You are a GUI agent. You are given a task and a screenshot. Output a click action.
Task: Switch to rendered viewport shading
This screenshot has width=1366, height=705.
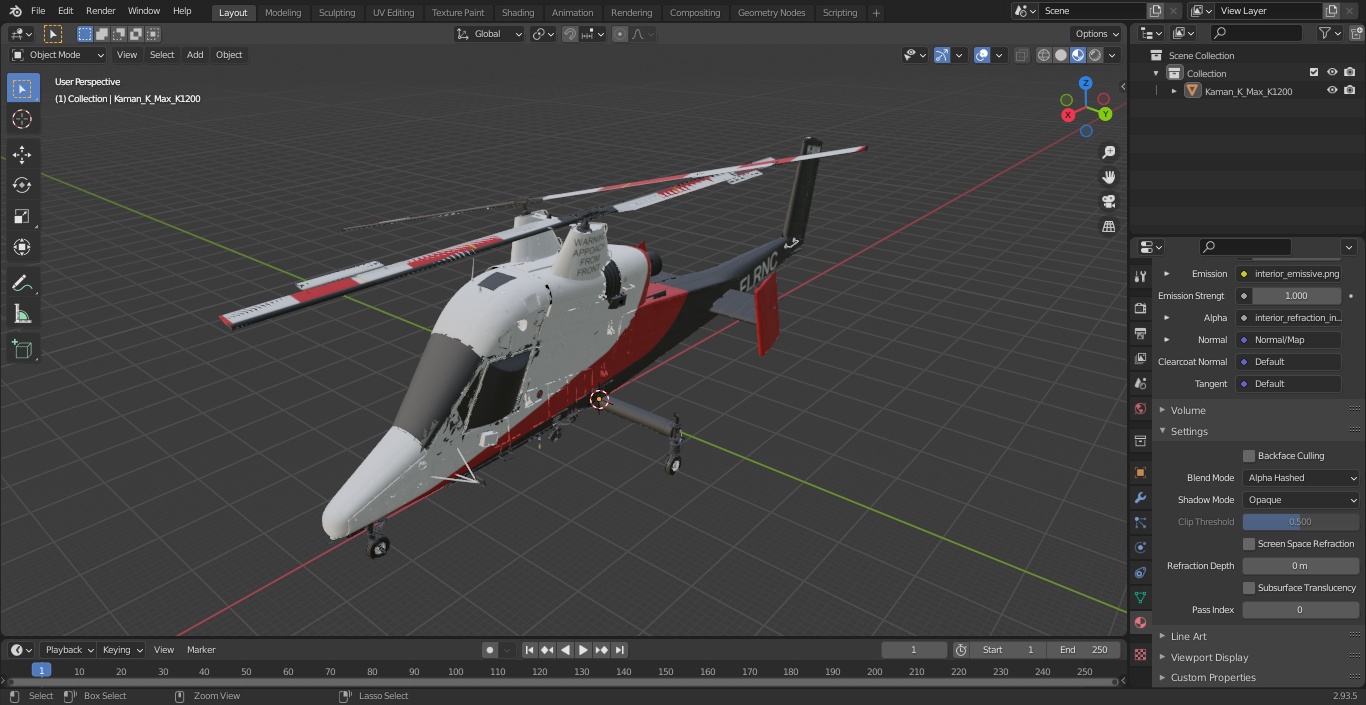[1095, 55]
